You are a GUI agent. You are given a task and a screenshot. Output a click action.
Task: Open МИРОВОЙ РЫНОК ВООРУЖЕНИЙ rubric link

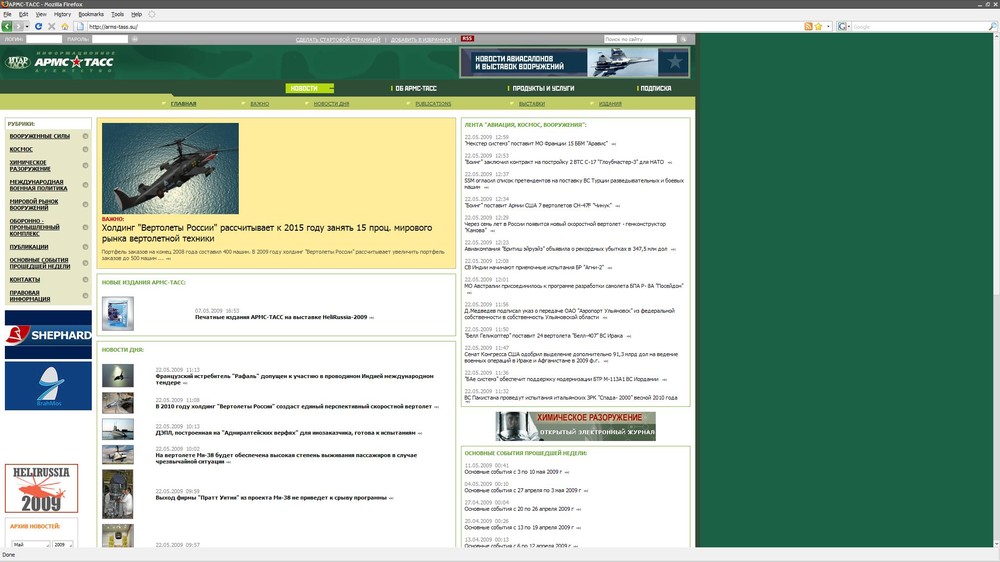click(x=34, y=204)
